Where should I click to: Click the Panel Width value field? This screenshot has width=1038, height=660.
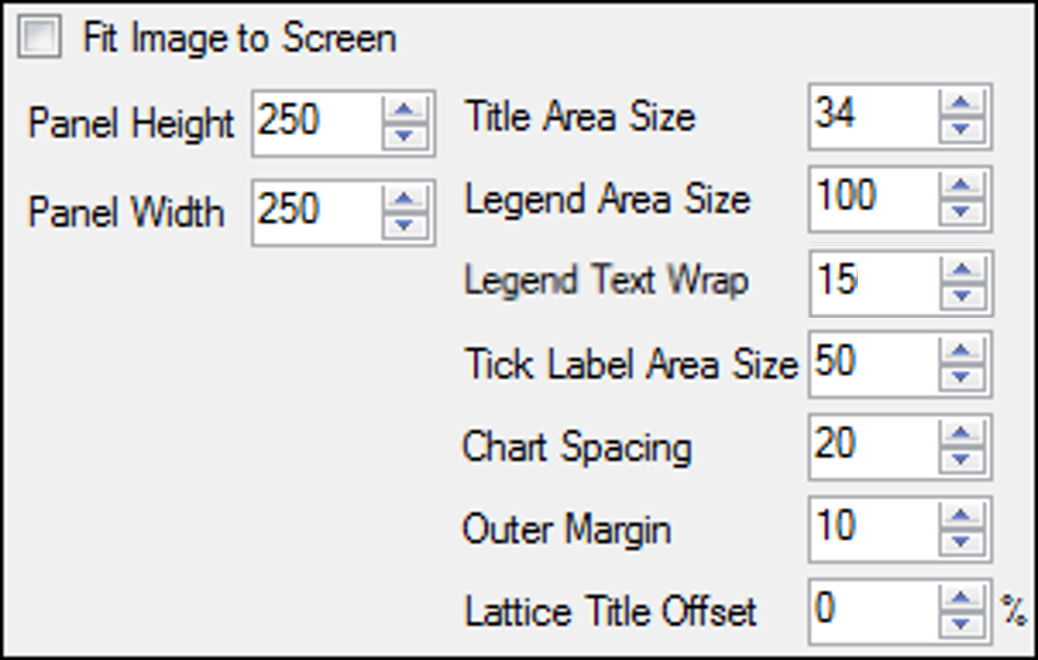(x=315, y=212)
